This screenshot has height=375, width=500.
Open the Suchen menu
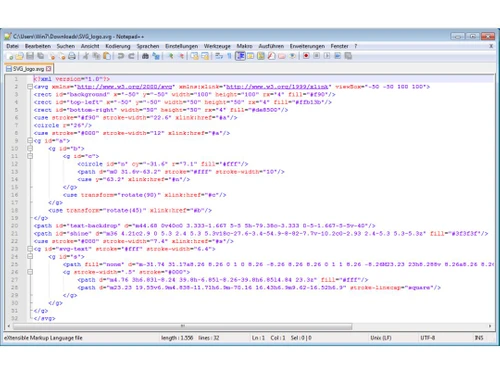coord(66,46)
